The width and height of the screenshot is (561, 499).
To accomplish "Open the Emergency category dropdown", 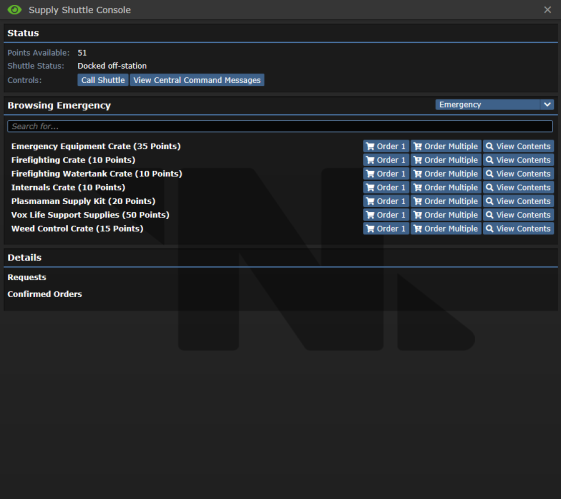I will 494,104.
